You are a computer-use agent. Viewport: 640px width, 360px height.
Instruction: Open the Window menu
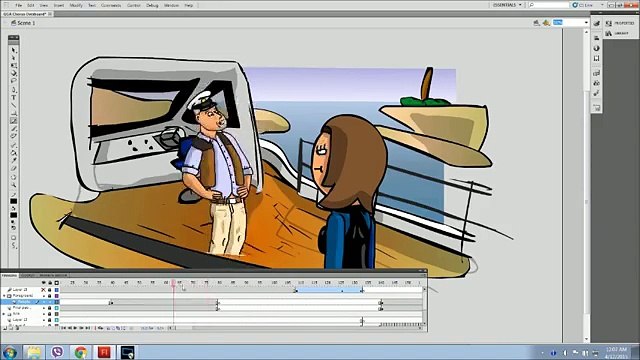click(x=171, y=5)
